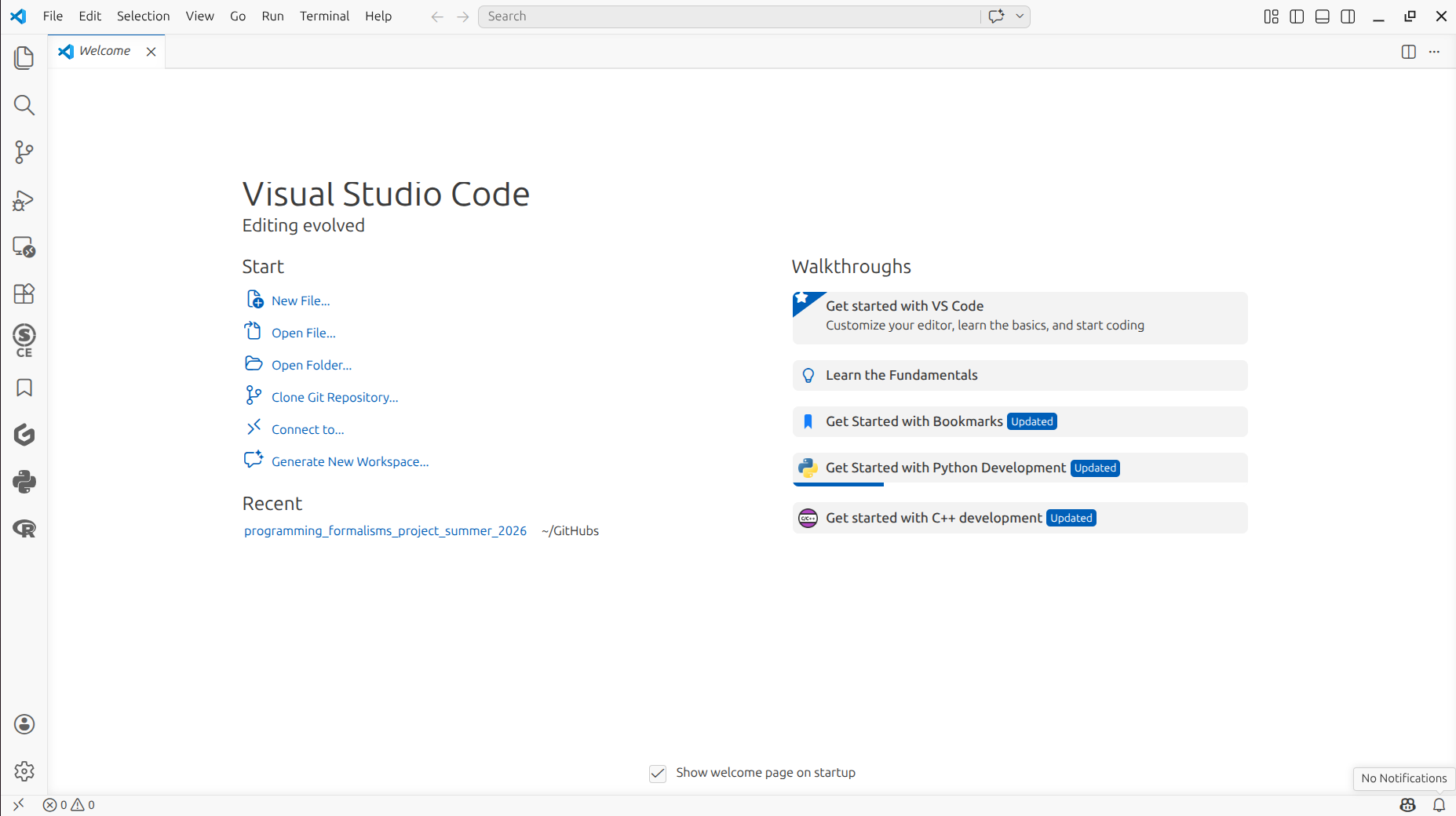Open the Remote Explorer view
Screen dimensions: 1456x816
[24, 247]
